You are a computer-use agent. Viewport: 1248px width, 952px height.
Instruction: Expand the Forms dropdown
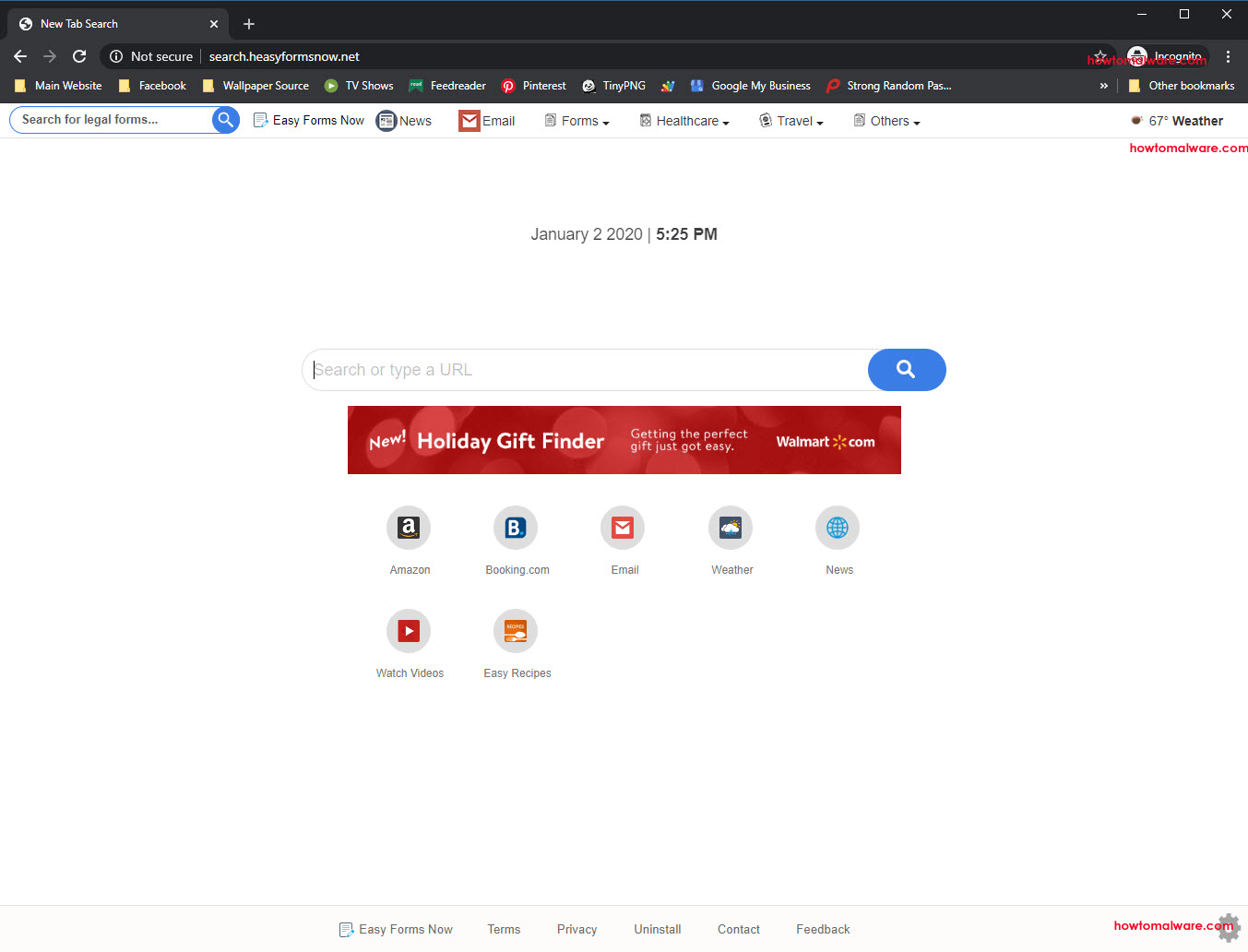pyautogui.click(x=577, y=121)
